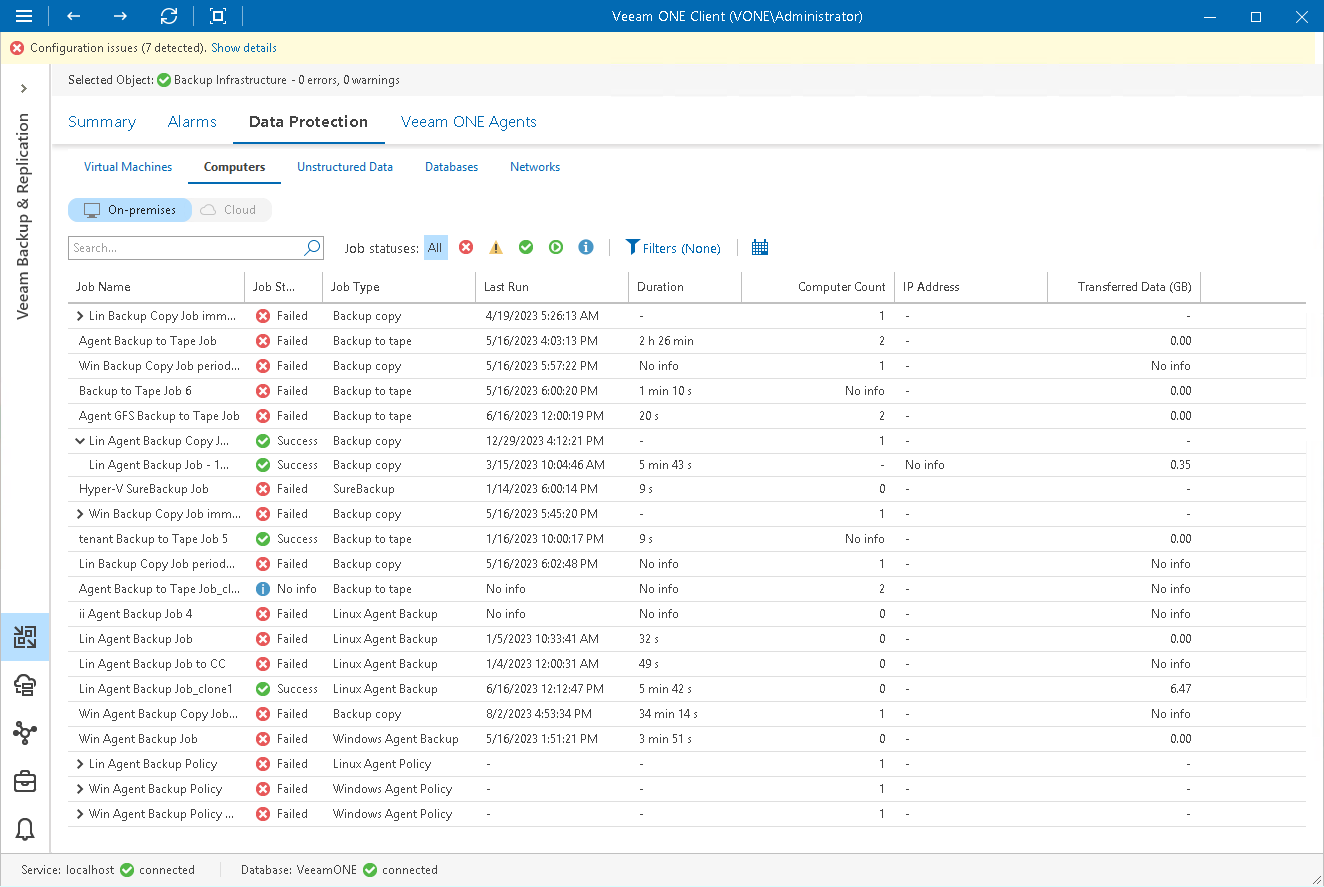Click the 6.47 transferred data value
Viewport: 1324px width, 887px height.
(x=1179, y=689)
